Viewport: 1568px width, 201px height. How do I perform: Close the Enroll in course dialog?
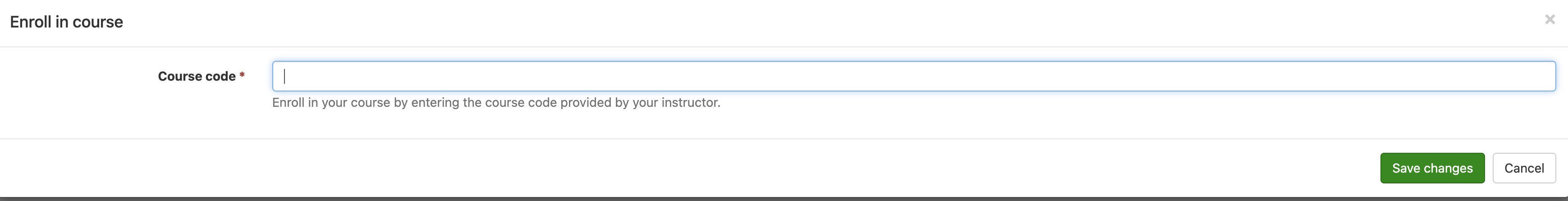[x=1550, y=20]
